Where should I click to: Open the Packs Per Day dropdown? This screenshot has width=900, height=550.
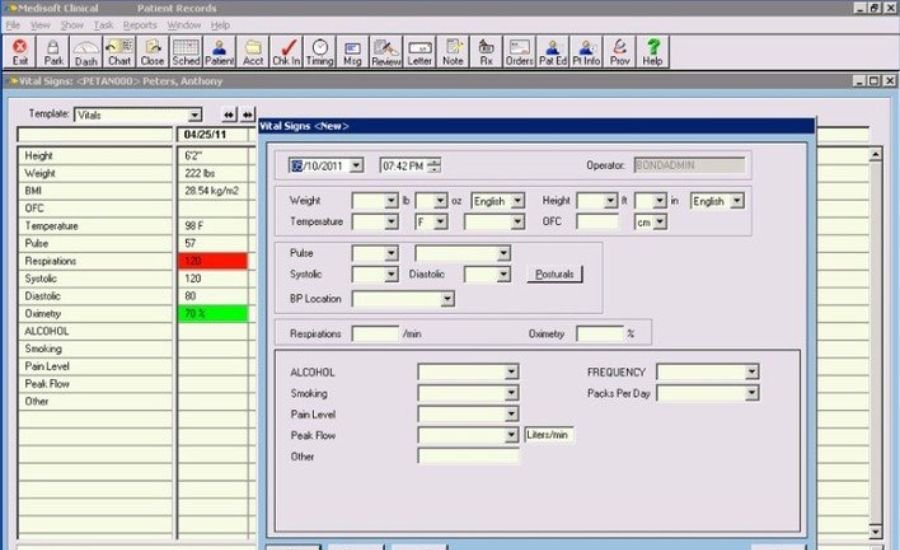click(751, 393)
